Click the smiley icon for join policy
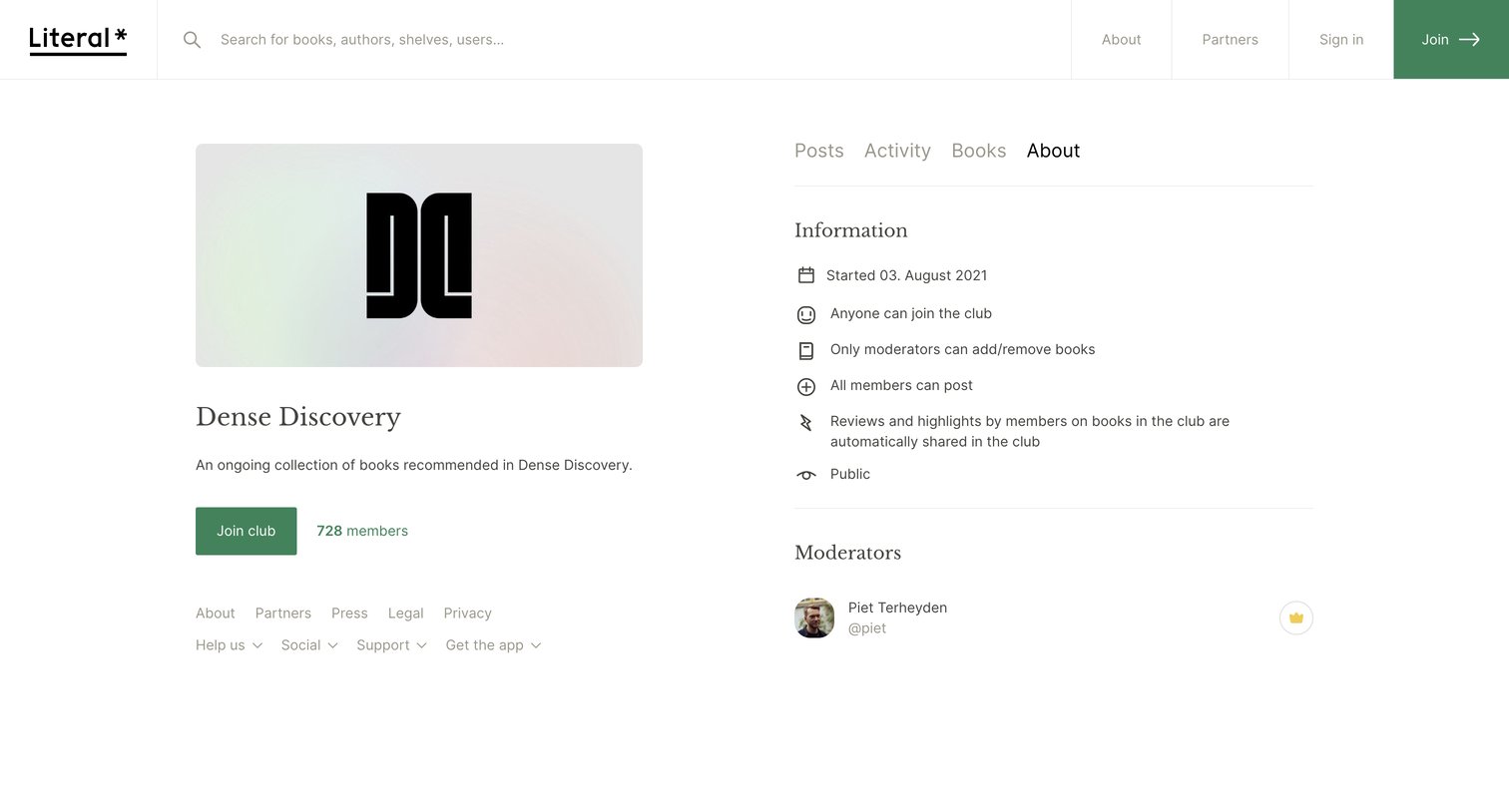Viewport: 1509px width, 812px height. click(x=806, y=314)
